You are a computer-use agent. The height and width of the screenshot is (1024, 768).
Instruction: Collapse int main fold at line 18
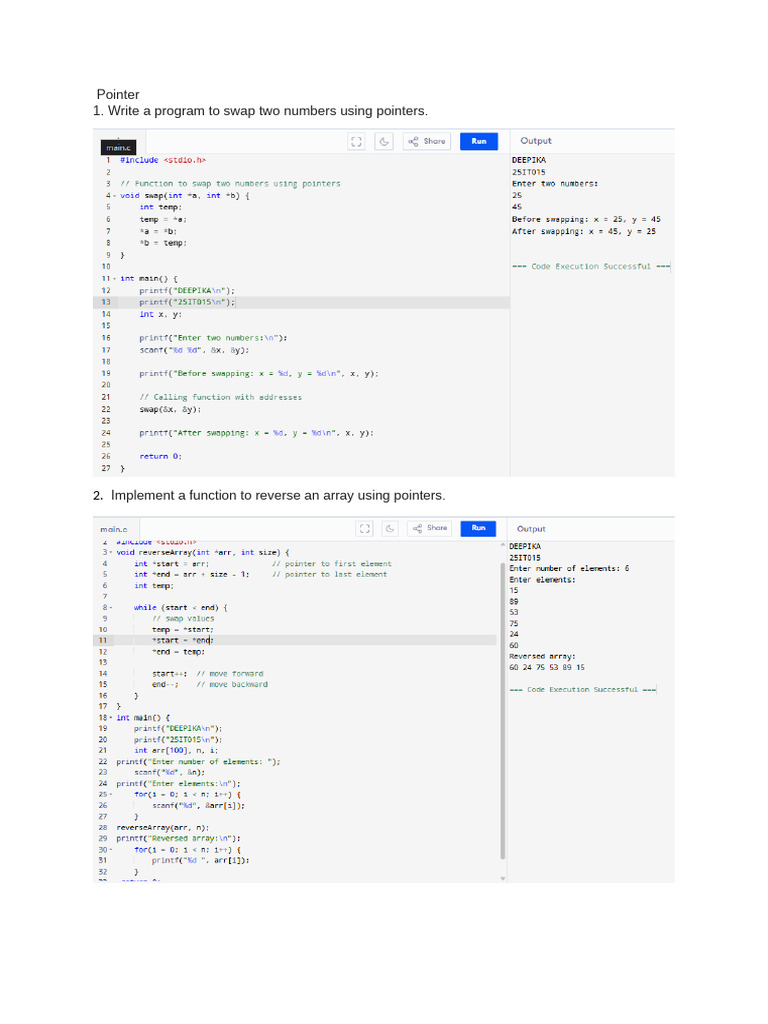(x=111, y=718)
